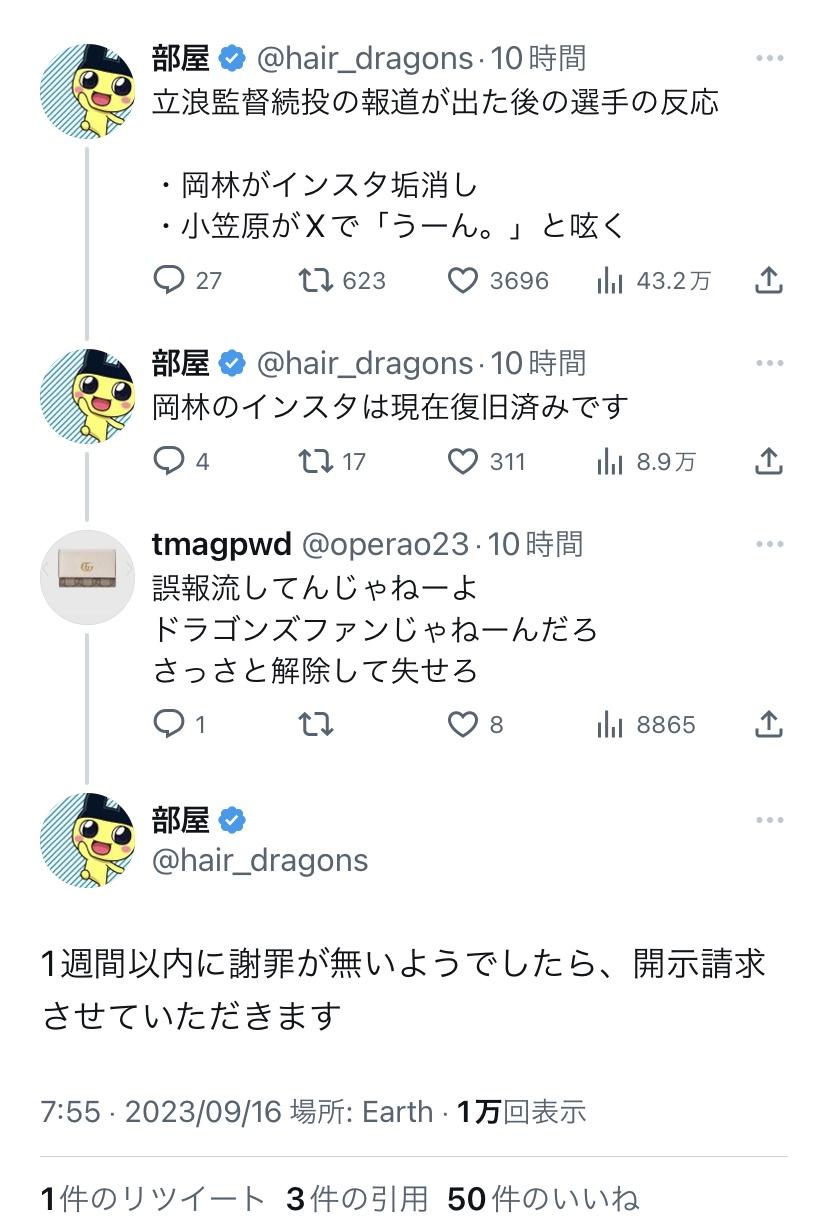Open replies on the 立浪監督続投 tweet
This screenshot has width=828, height=1228.
click(x=169, y=280)
